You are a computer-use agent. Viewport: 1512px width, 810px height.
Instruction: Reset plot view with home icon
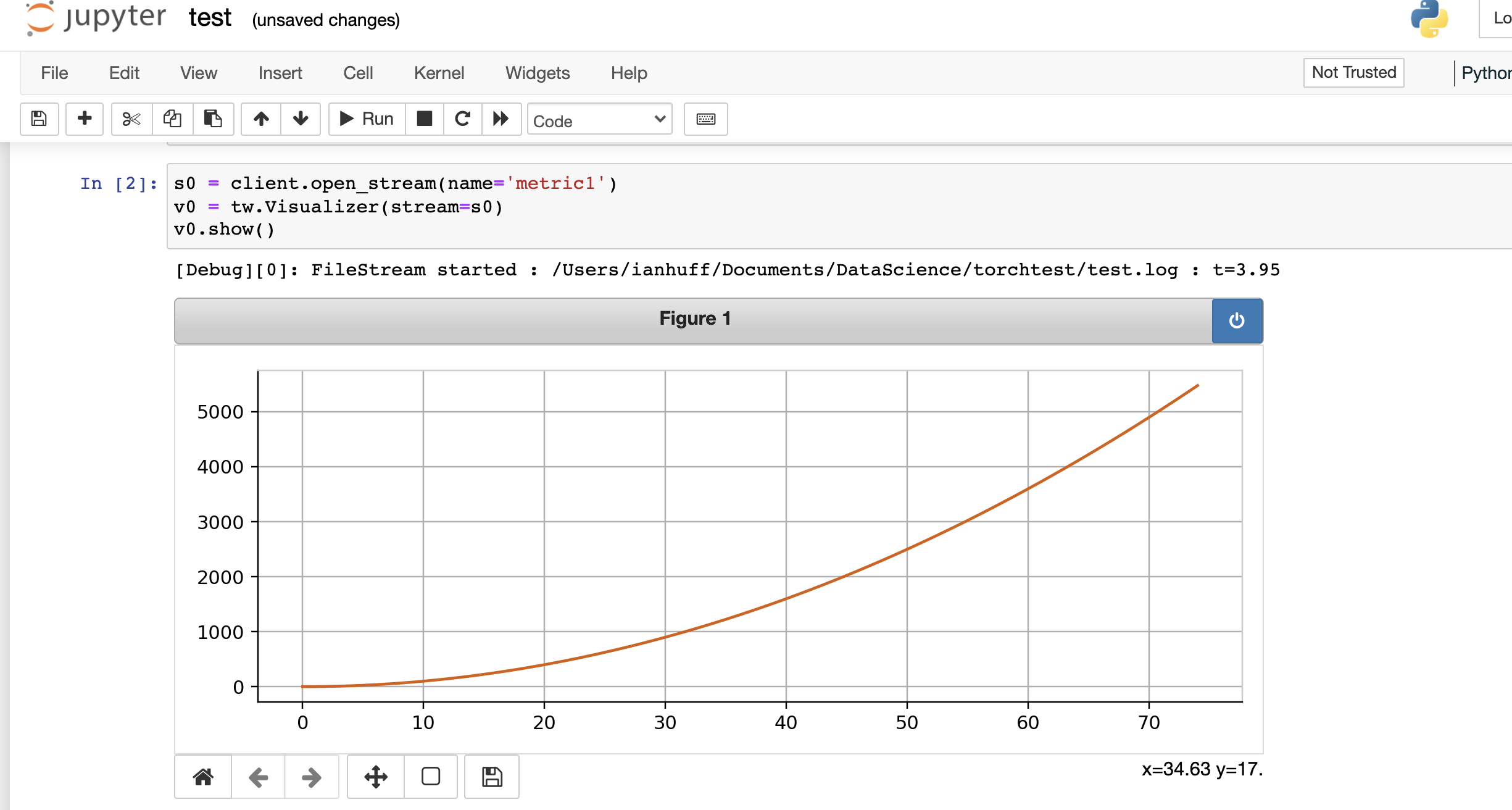(202, 777)
